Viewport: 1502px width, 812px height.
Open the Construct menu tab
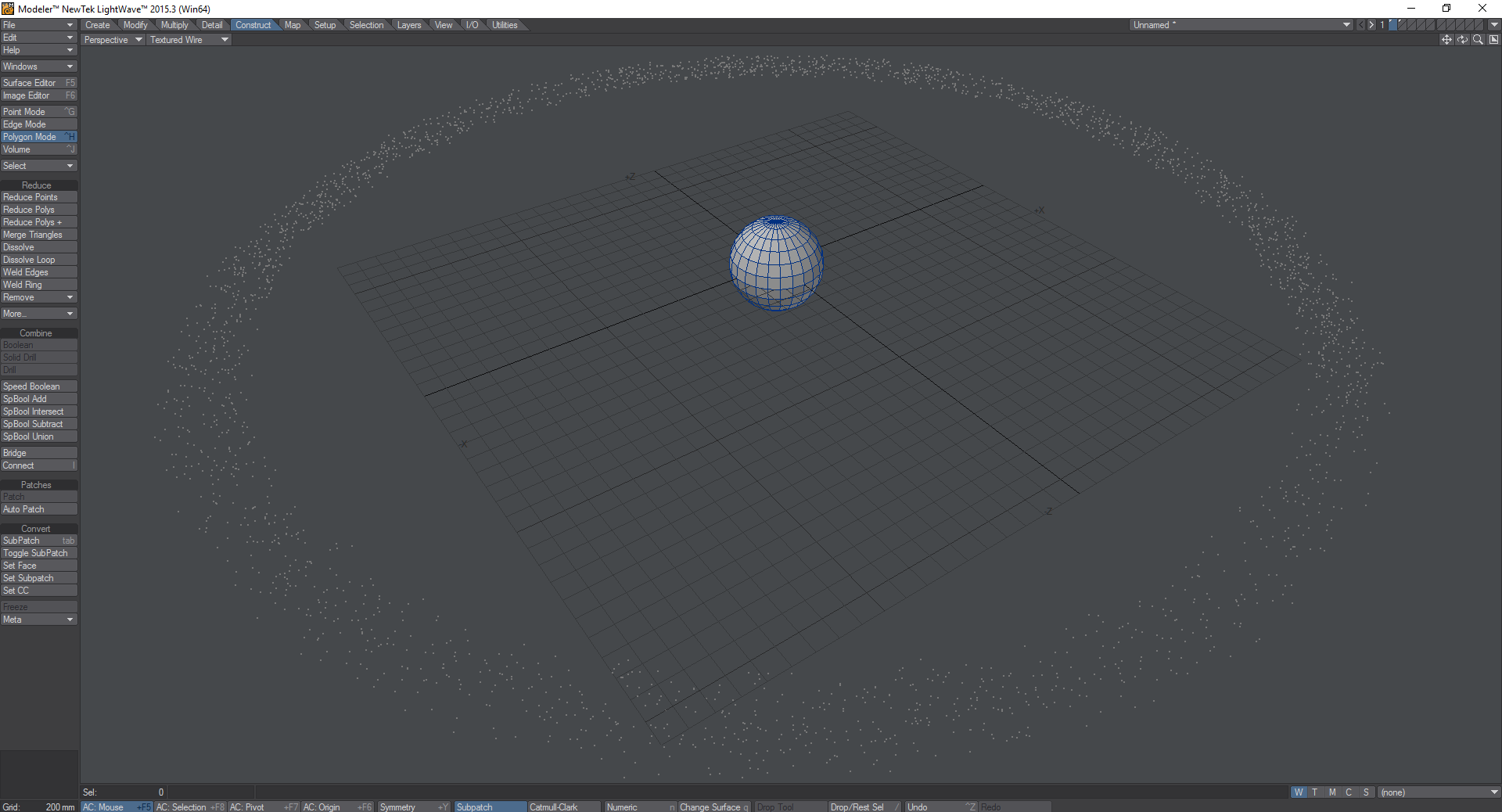pyautogui.click(x=252, y=24)
